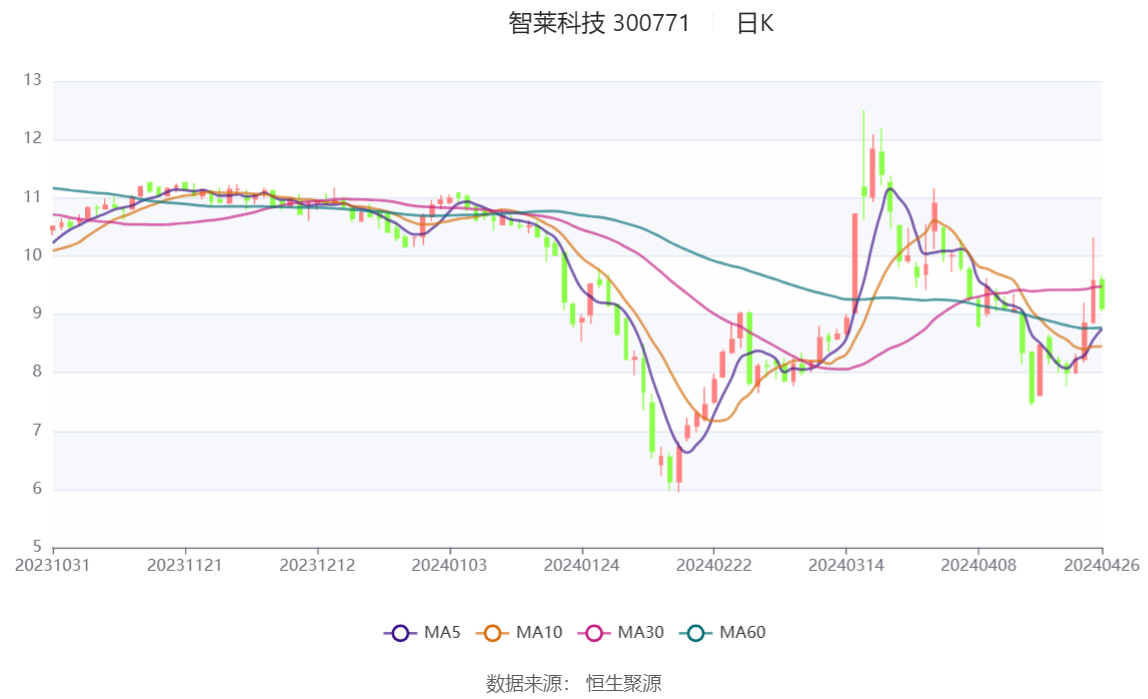Click the 数据来源 label text
This screenshot has width=1148, height=699.
(526, 684)
